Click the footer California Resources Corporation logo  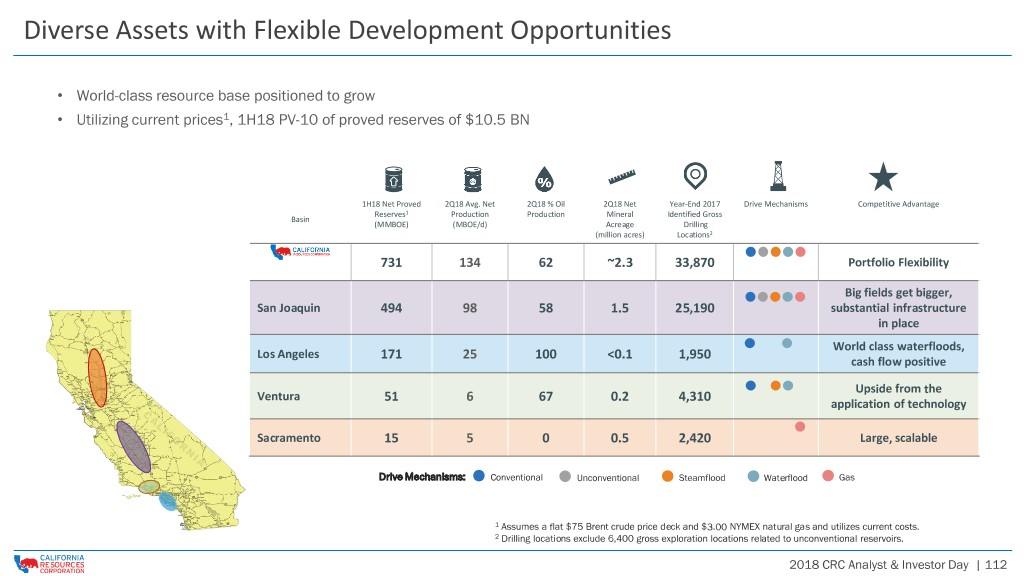point(50,564)
